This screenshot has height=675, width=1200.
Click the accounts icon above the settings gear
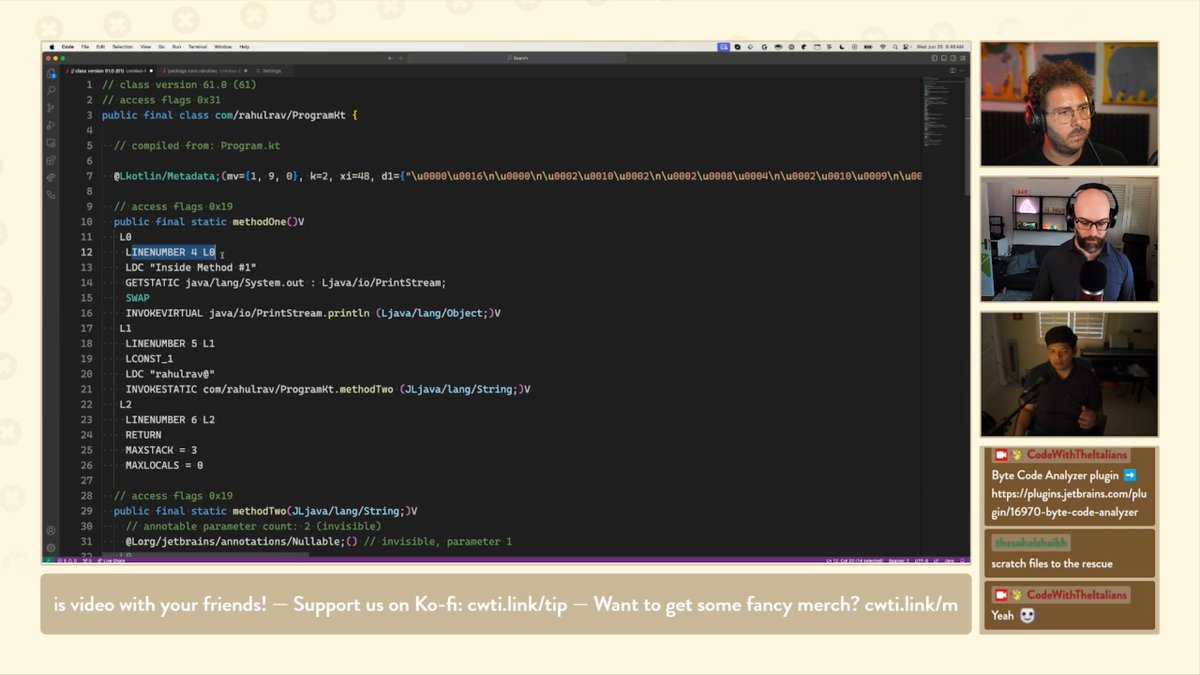pyautogui.click(x=51, y=530)
